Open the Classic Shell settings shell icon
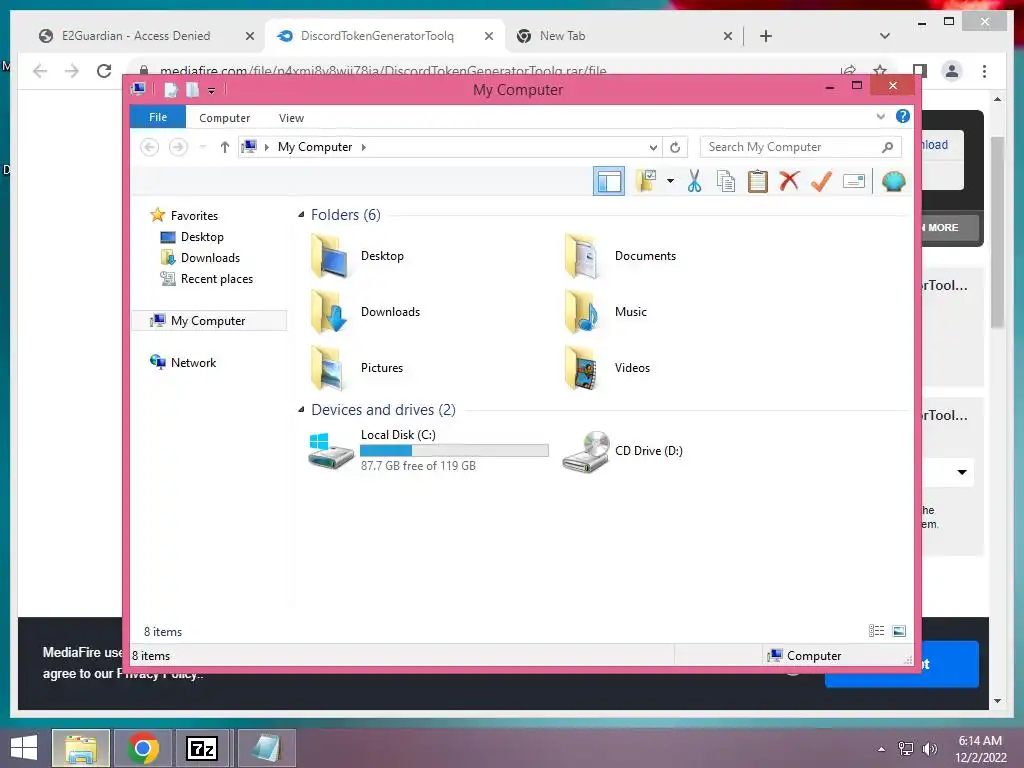This screenshot has width=1024, height=768. (x=893, y=181)
